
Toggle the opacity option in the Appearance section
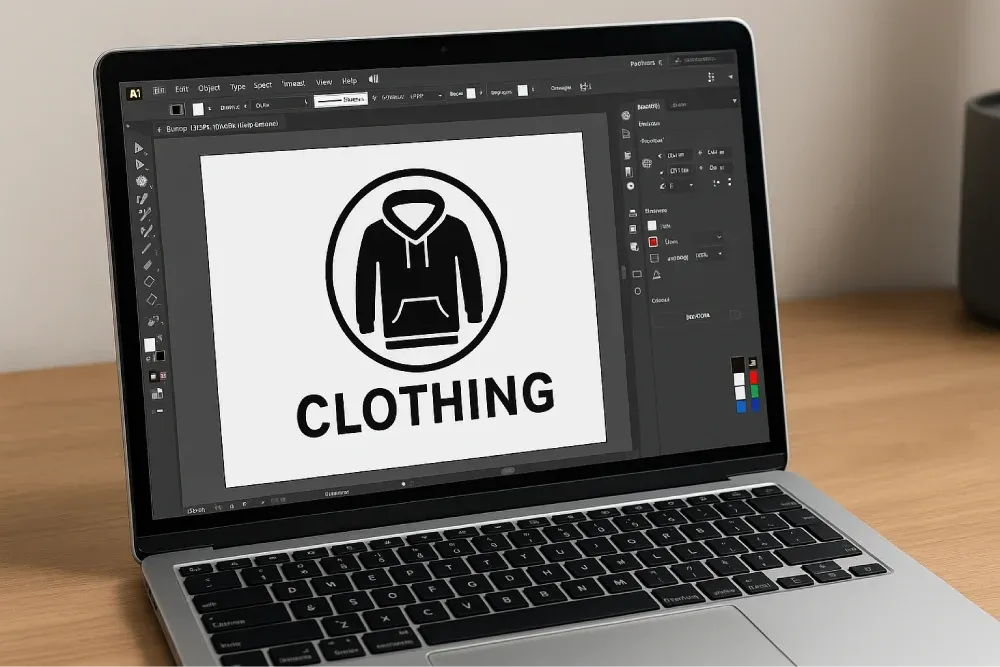pos(652,256)
